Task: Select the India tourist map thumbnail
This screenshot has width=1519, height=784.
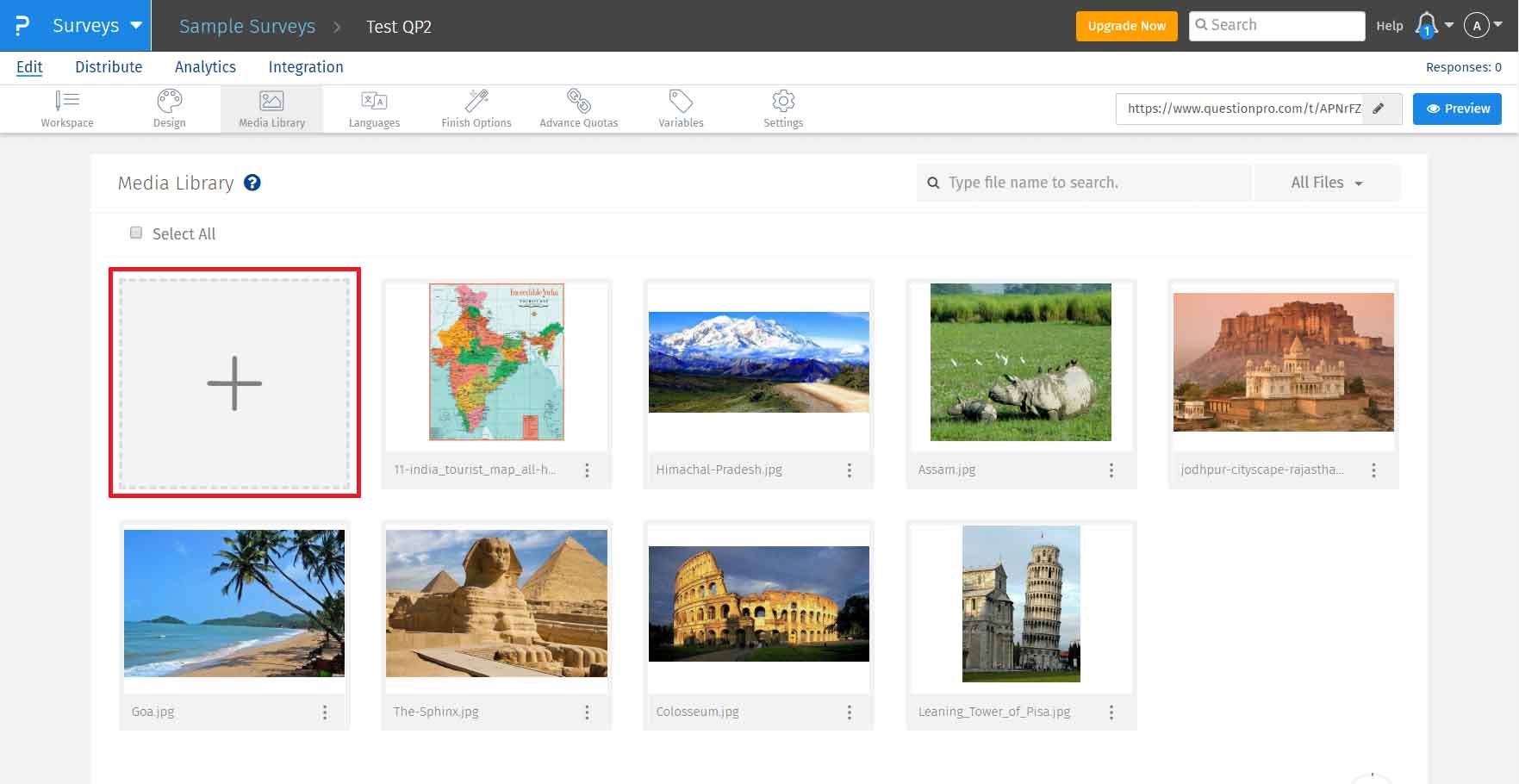Action: [496, 362]
